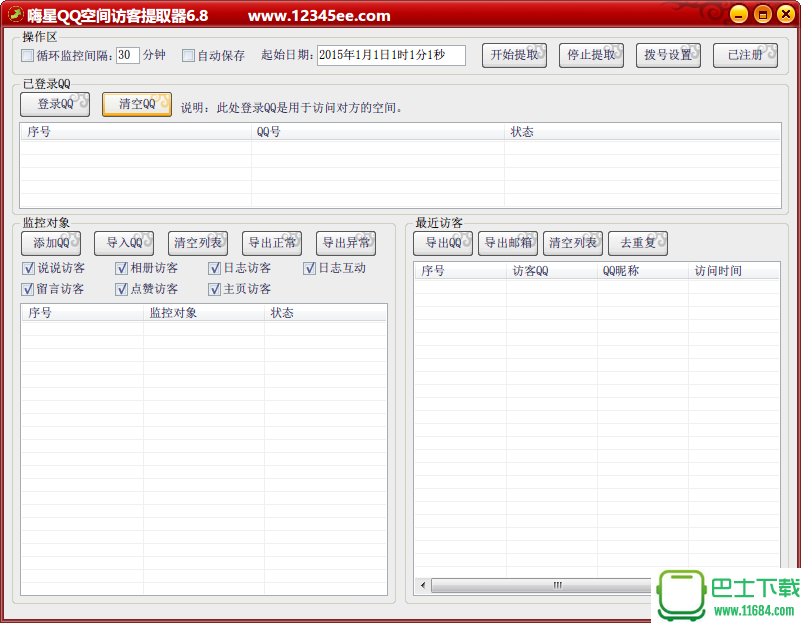Click the monitoring interval minutes field
801x623 pixels.
pyautogui.click(x=127, y=55)
